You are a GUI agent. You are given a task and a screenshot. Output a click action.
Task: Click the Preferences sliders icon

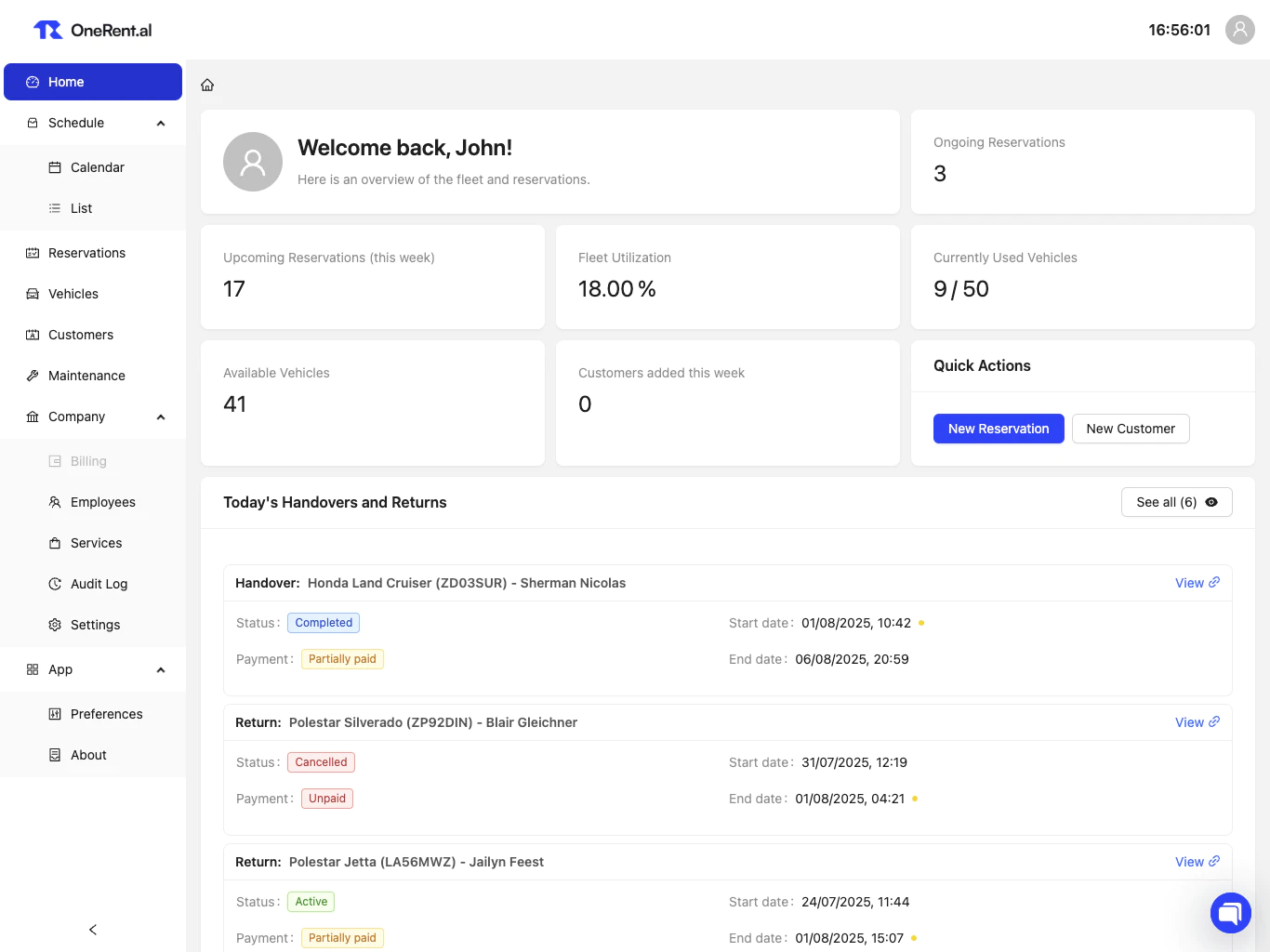55,714
